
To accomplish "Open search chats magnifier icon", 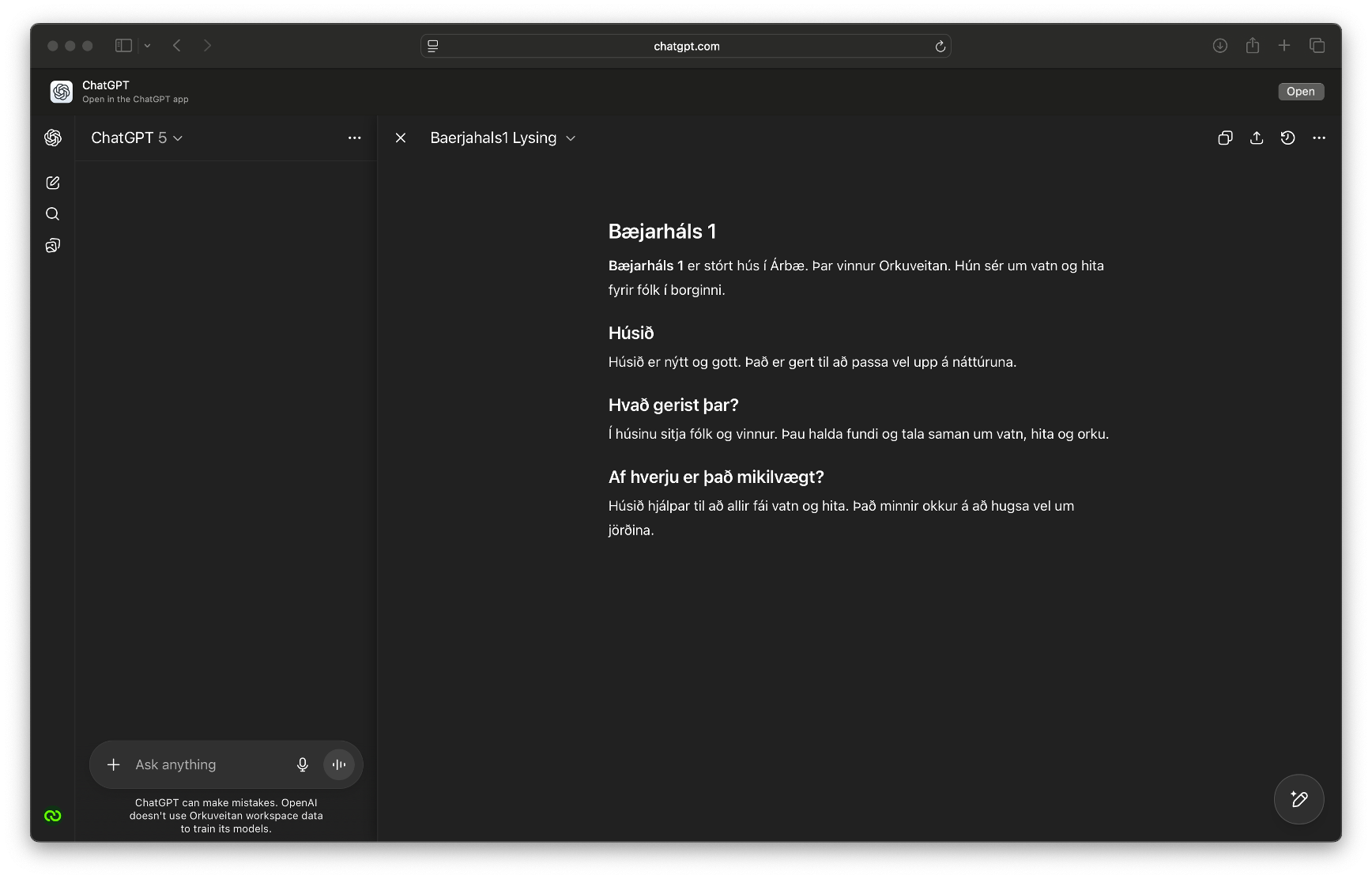I will coord(53,214).
